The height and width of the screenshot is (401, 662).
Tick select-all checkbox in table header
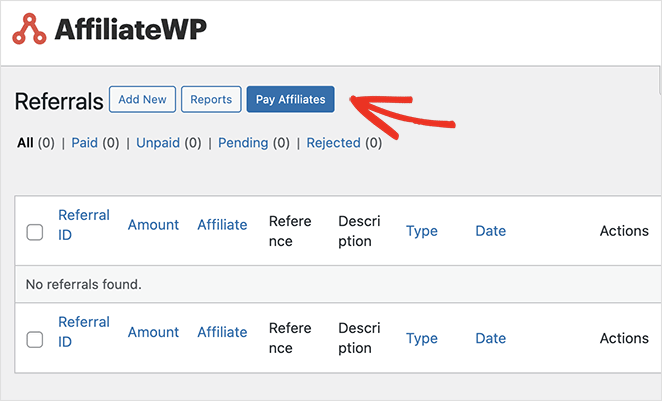pos(35,232)
